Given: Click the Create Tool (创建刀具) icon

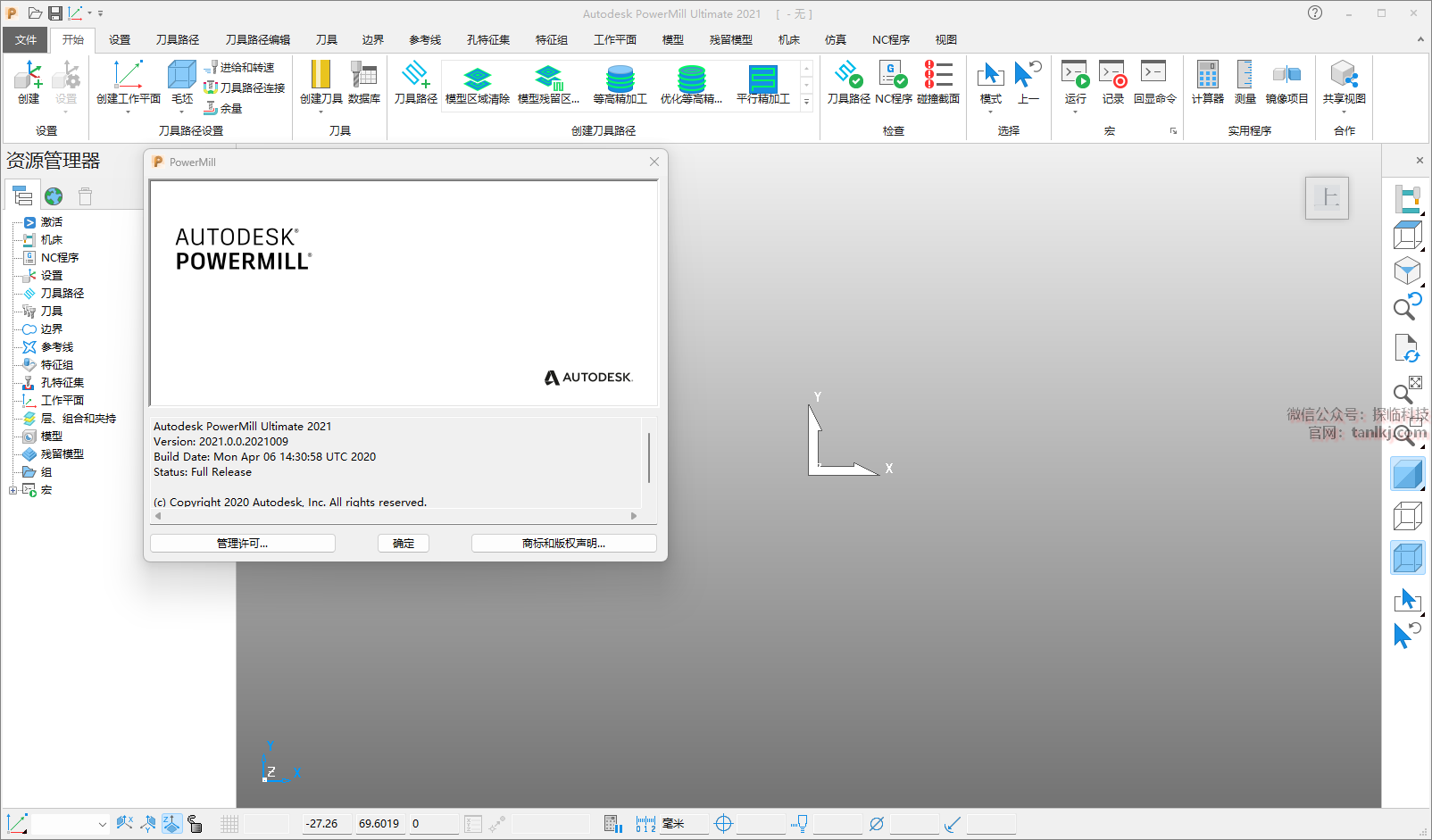Looking at the screenshot, I should tap(321, 81).
